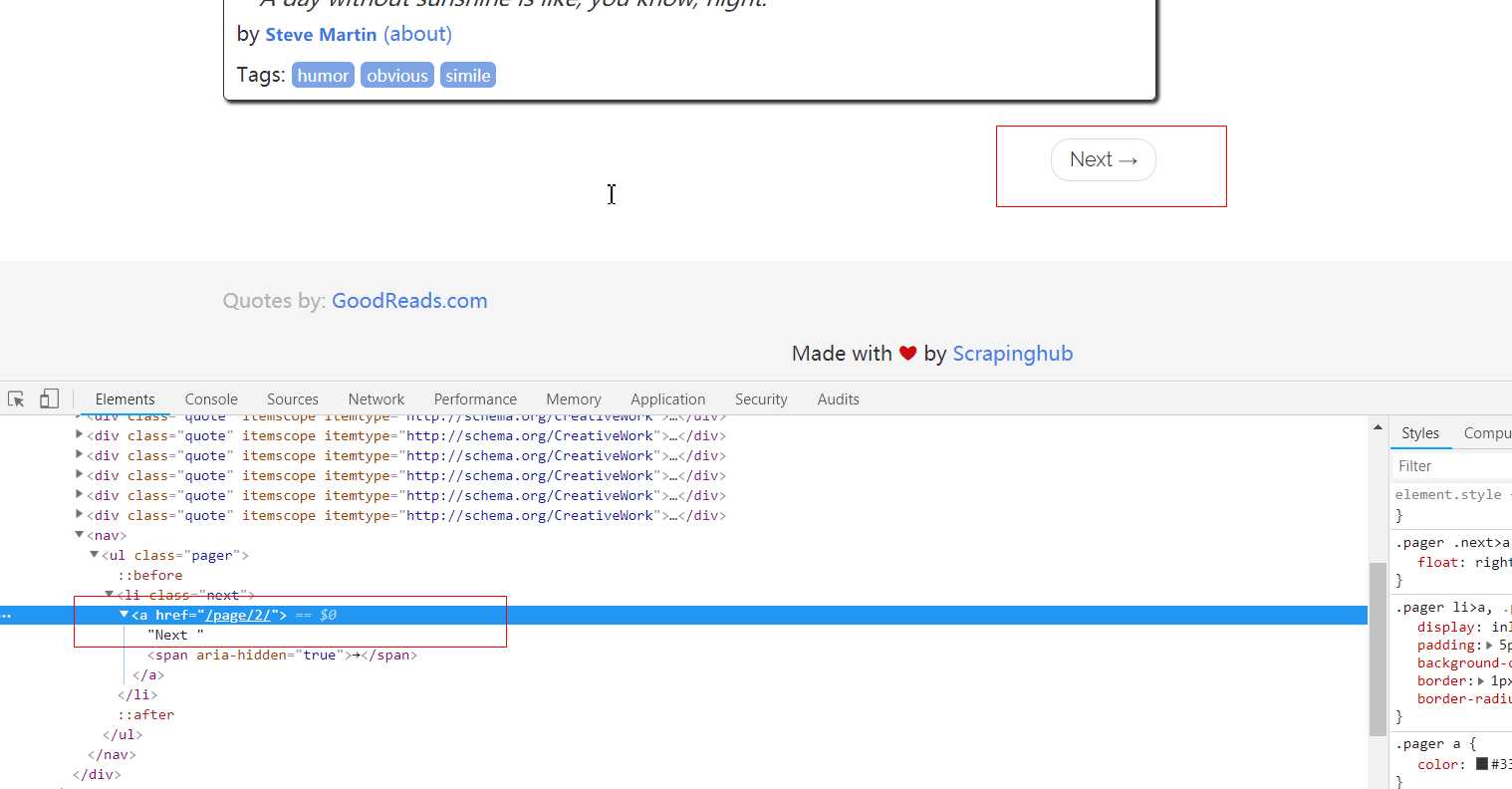Open the Performance tab
This screenshot has width=1512, height=789.
tap(475, 398)
